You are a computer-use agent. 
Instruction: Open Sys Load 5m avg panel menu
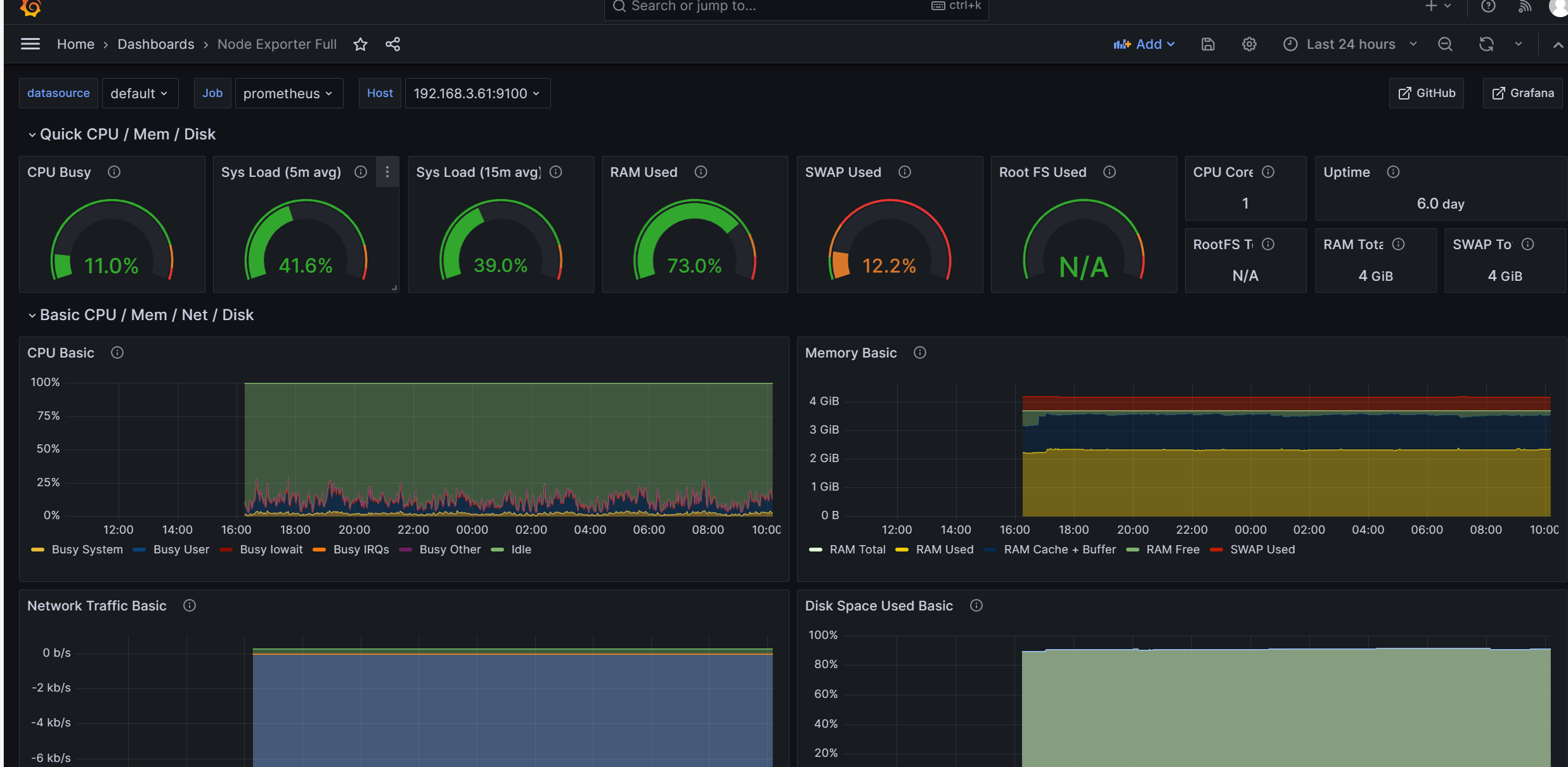click(387, 172)
